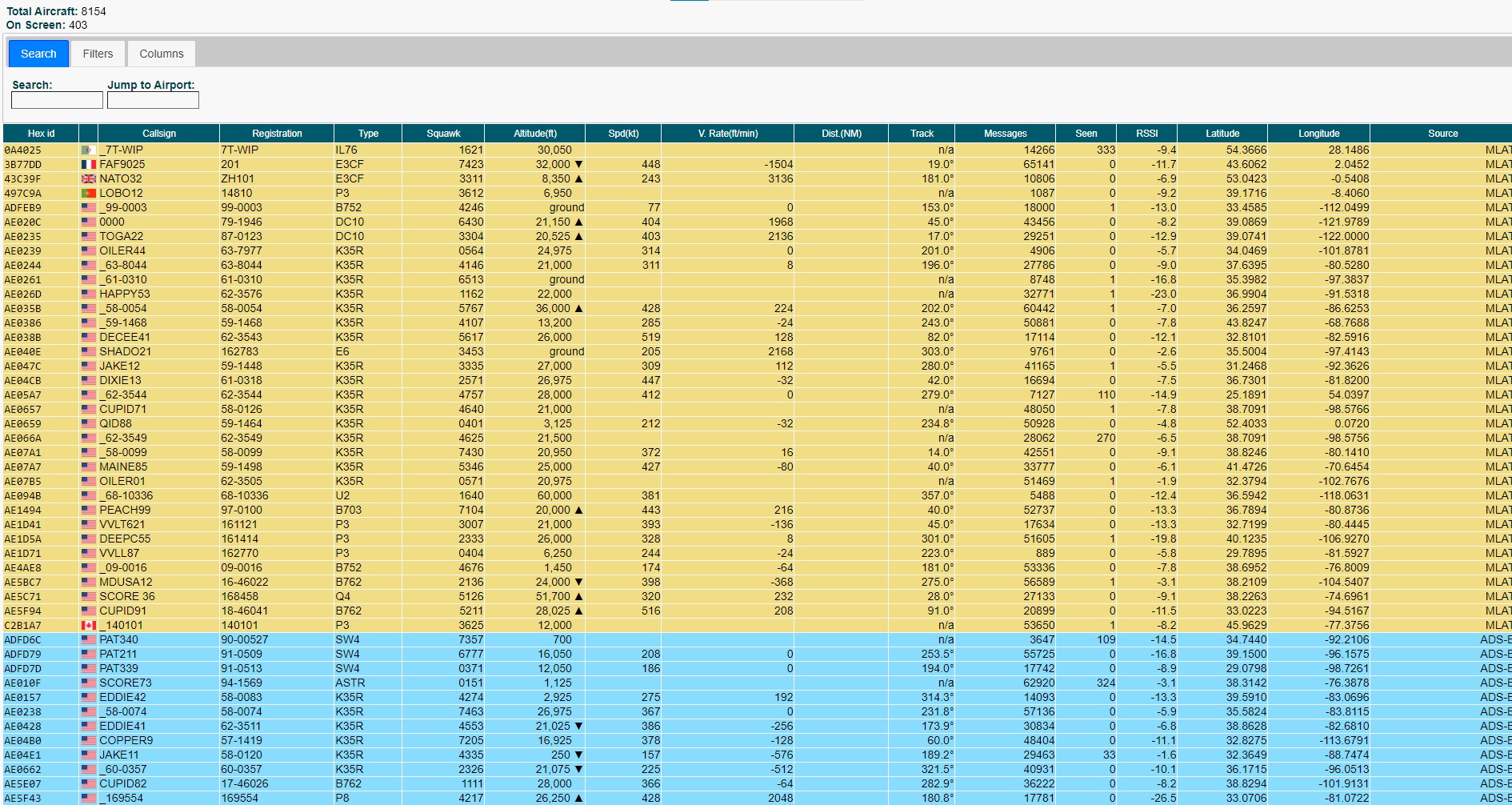Sort by RSSI column header

pyautogui.click(x=1147, y=134)
